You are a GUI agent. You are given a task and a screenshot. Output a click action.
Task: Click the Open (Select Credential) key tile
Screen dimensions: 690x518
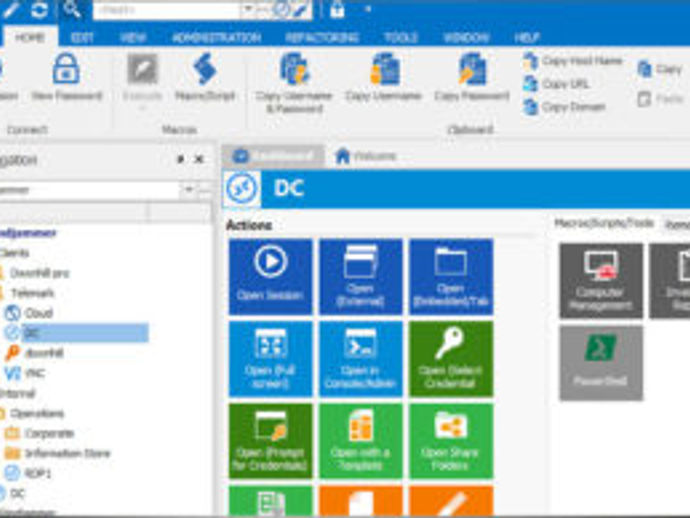tap(451, 359)
